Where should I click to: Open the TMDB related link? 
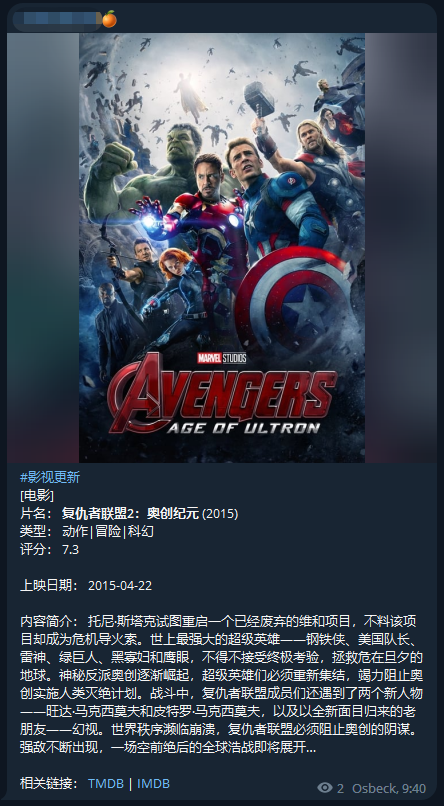[x=106, y=783]
